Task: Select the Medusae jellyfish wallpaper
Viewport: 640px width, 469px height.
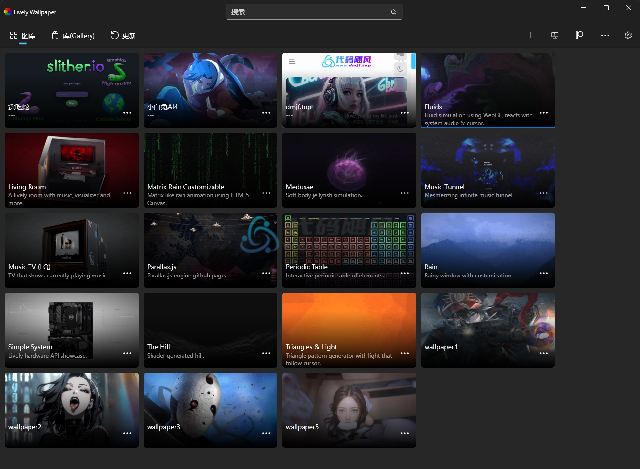Action: [x=349, y=170]
